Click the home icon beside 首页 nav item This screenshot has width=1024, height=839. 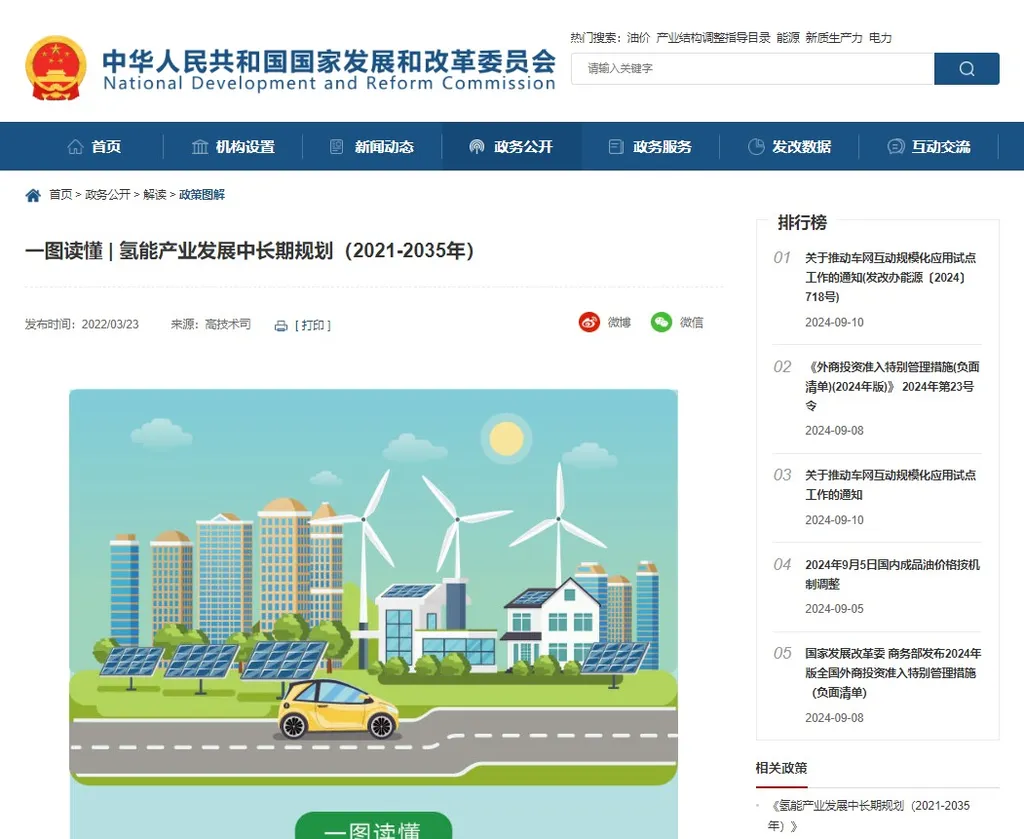click(x=76, y=147)
